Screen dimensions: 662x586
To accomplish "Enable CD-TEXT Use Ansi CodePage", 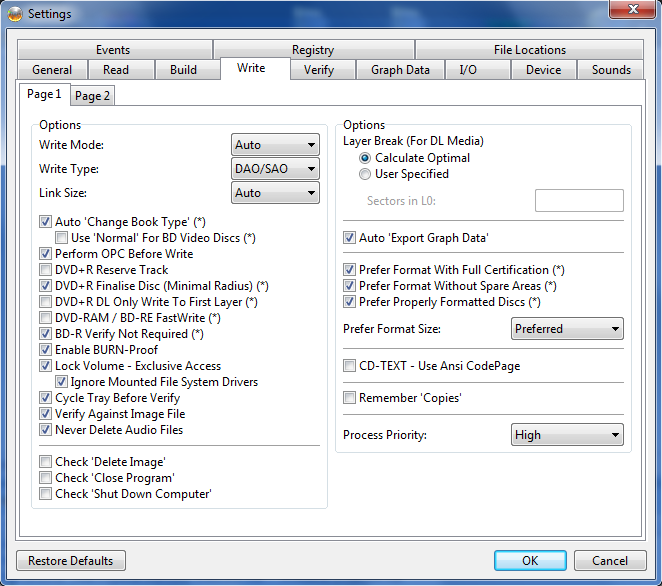I will coord(349,366).
